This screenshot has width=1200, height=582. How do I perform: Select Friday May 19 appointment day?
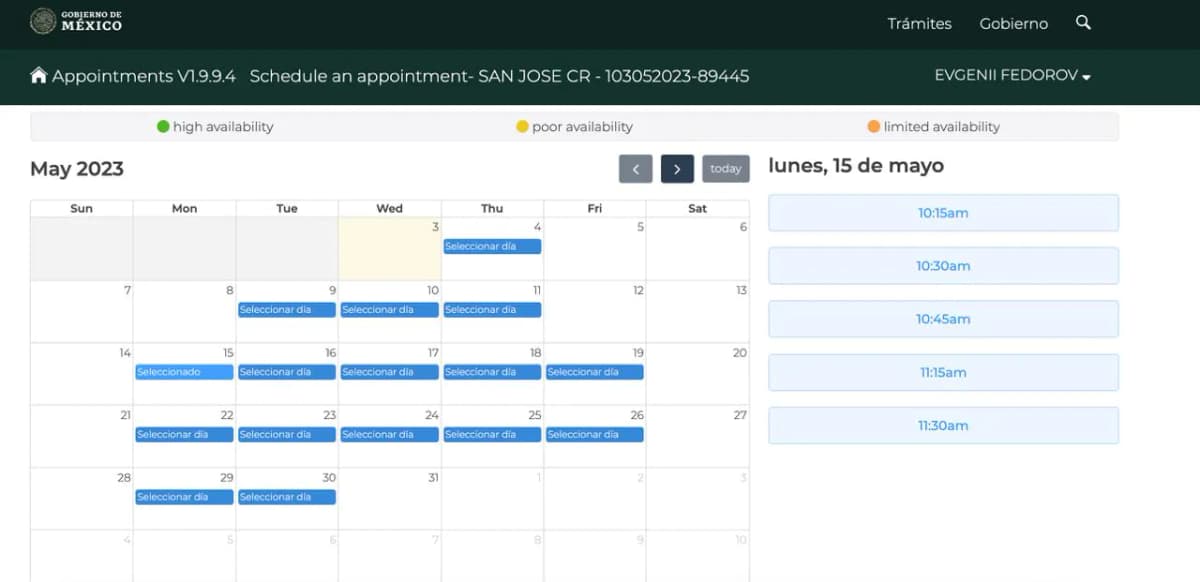click(x=595, y=372)
